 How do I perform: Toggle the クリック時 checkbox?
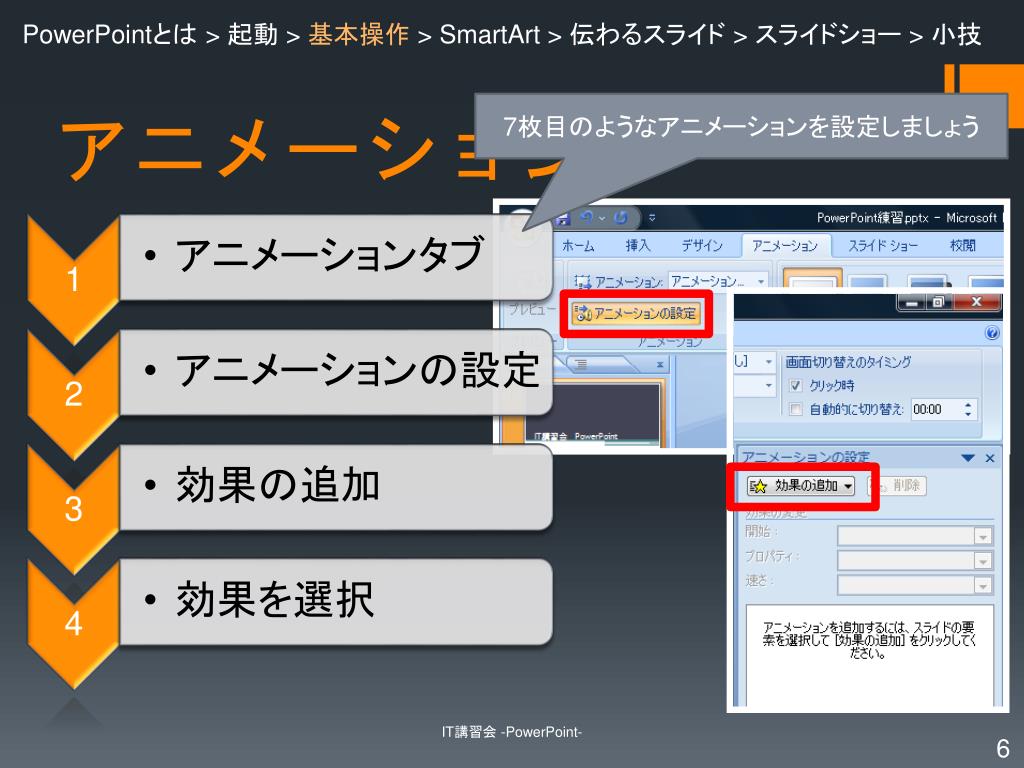[x=795, y=385]
